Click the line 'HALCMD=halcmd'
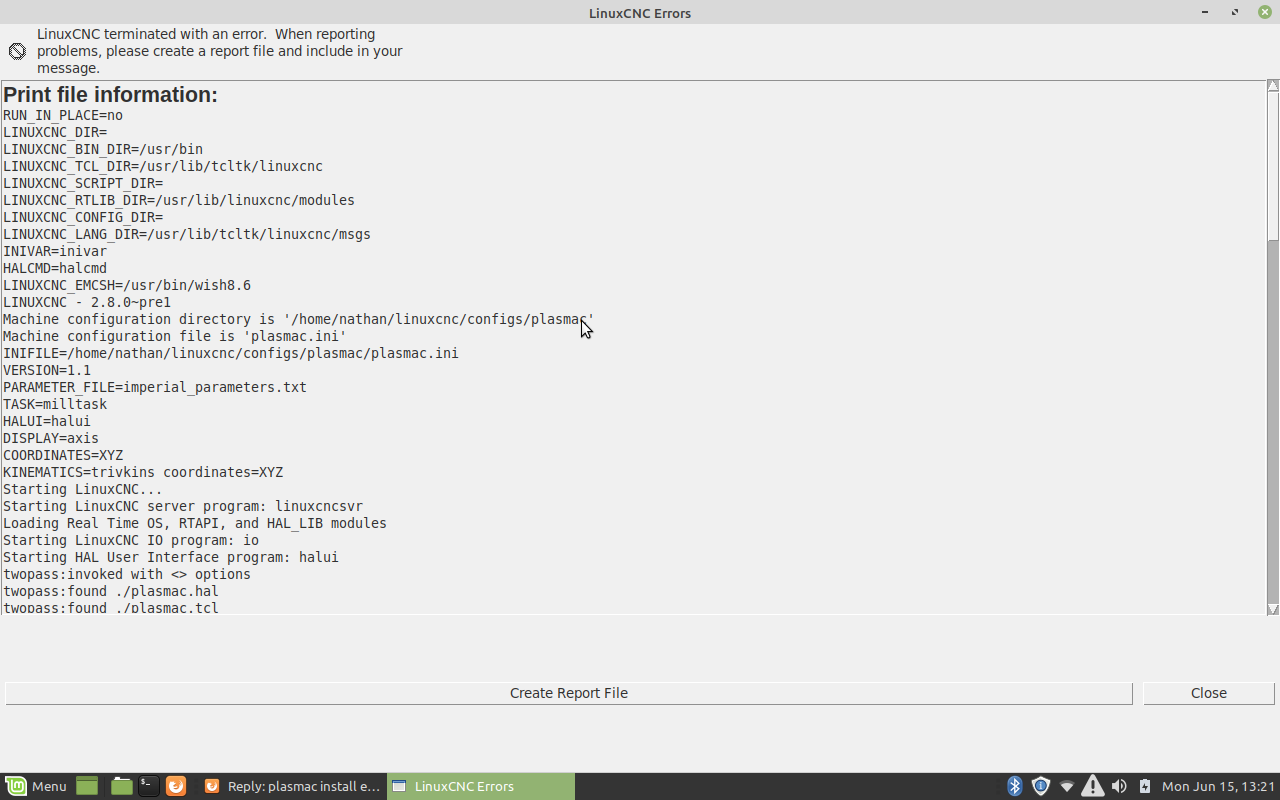 55,268
